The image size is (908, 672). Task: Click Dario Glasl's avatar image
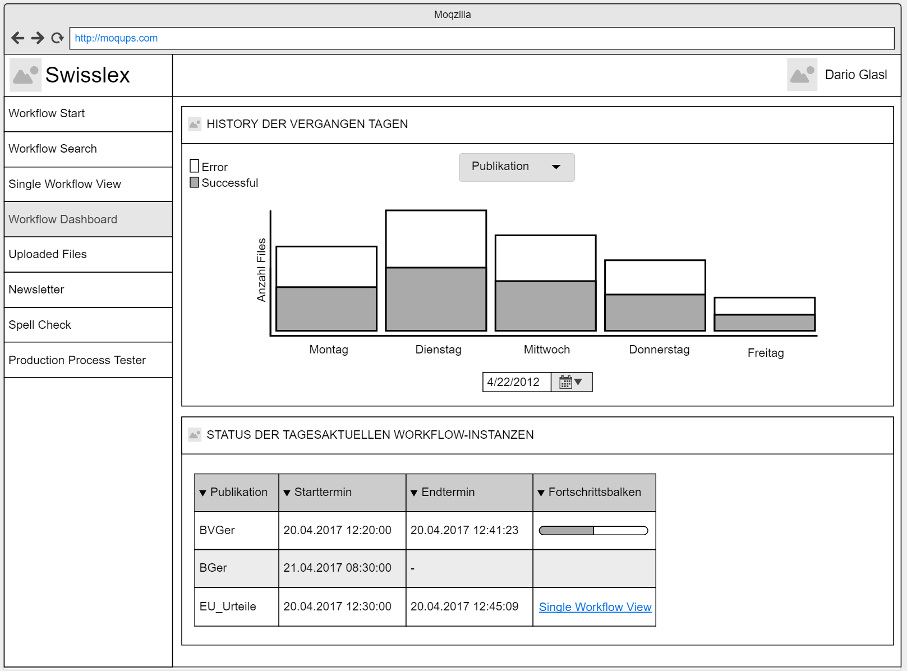coord(802,75)
